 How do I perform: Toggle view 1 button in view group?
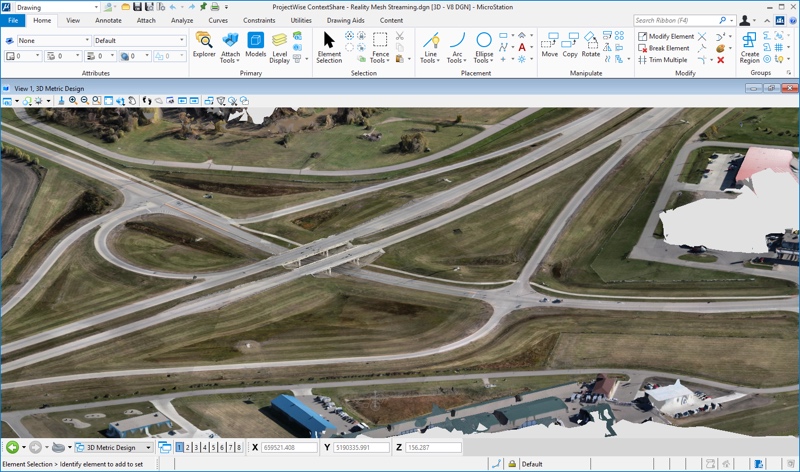179,448
